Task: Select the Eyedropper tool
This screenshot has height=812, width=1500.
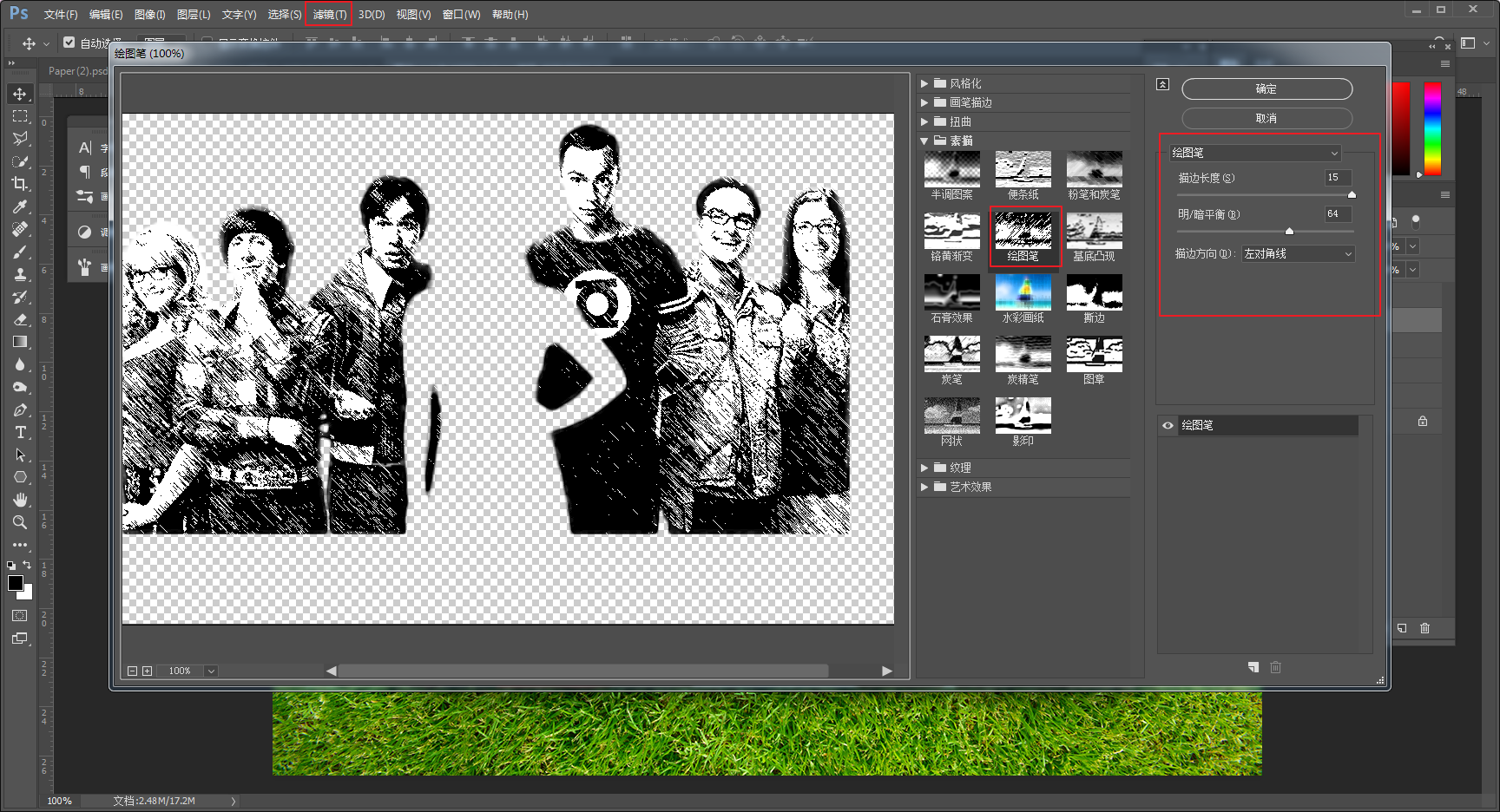Action: 20,206
